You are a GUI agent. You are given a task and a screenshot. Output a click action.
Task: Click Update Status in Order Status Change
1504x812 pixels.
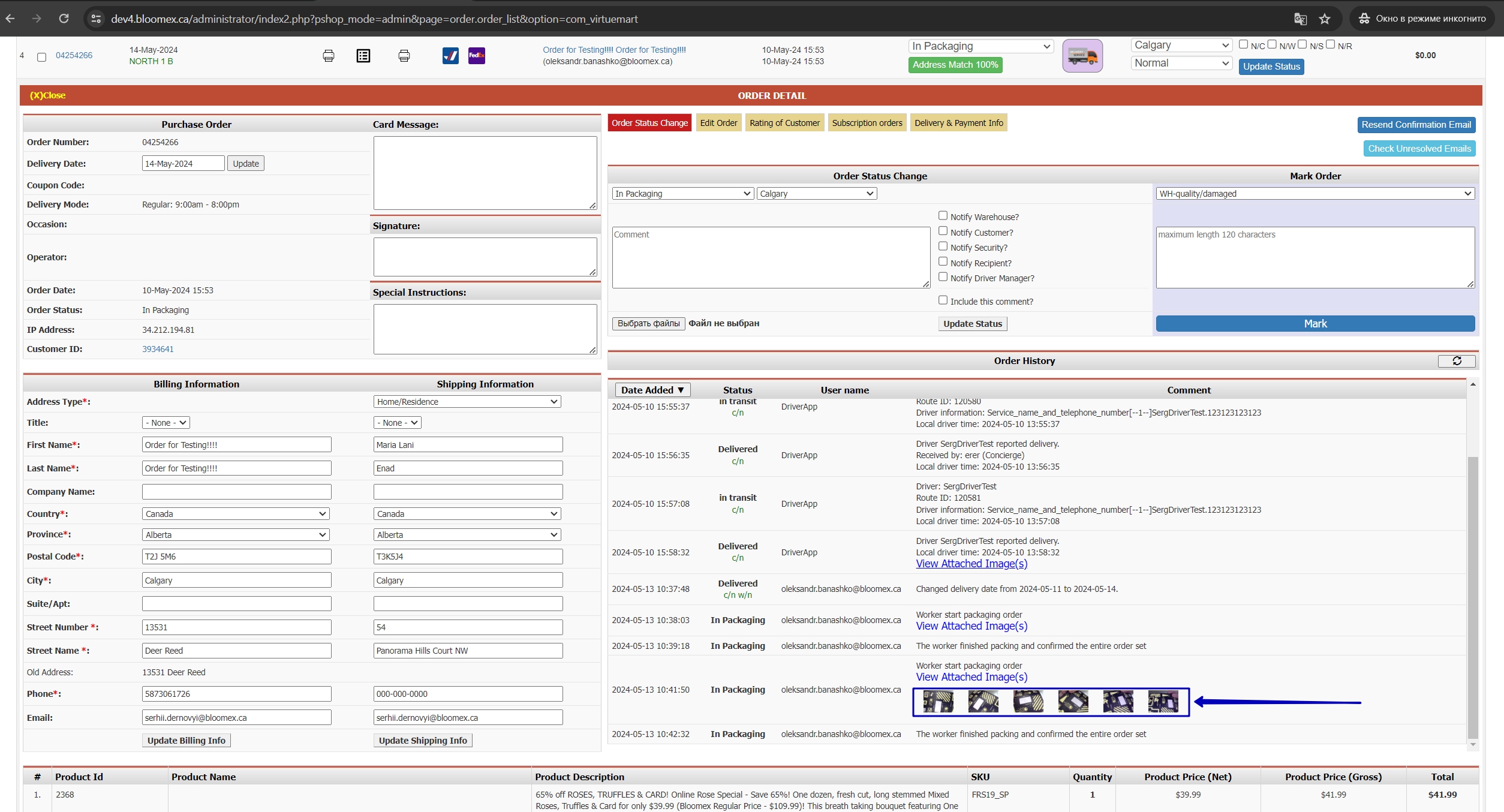point(972,324)
